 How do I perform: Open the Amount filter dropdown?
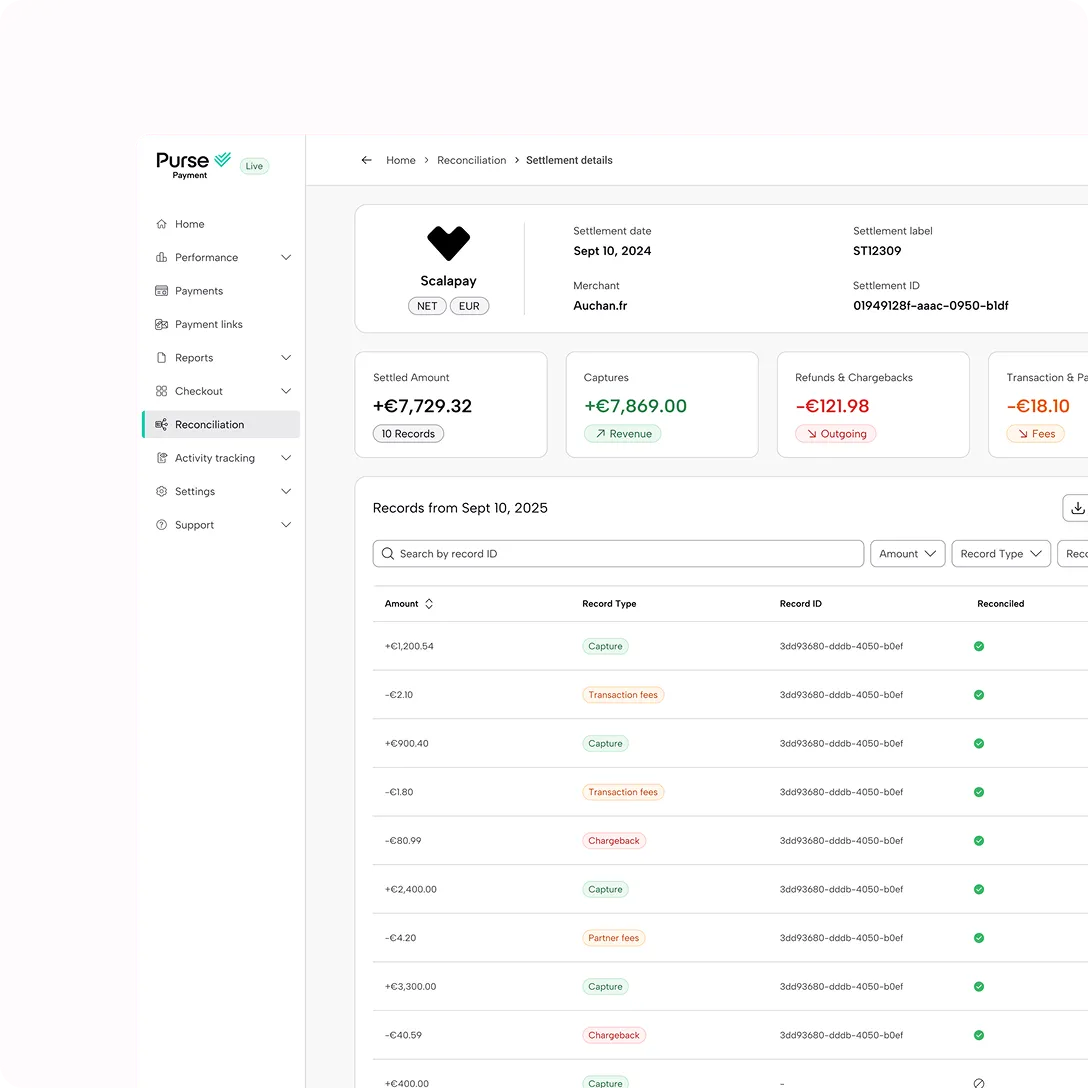(907, 554)
